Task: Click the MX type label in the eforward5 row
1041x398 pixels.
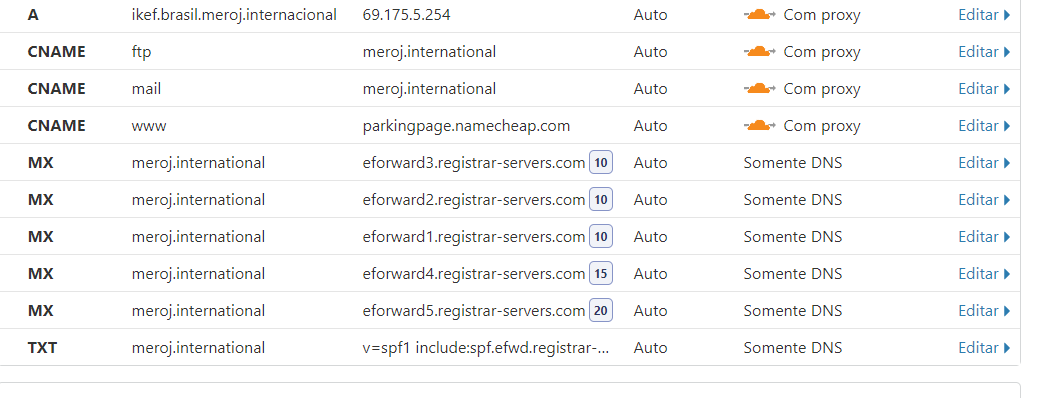Action: pyautogui.click(x=40, y=310)
